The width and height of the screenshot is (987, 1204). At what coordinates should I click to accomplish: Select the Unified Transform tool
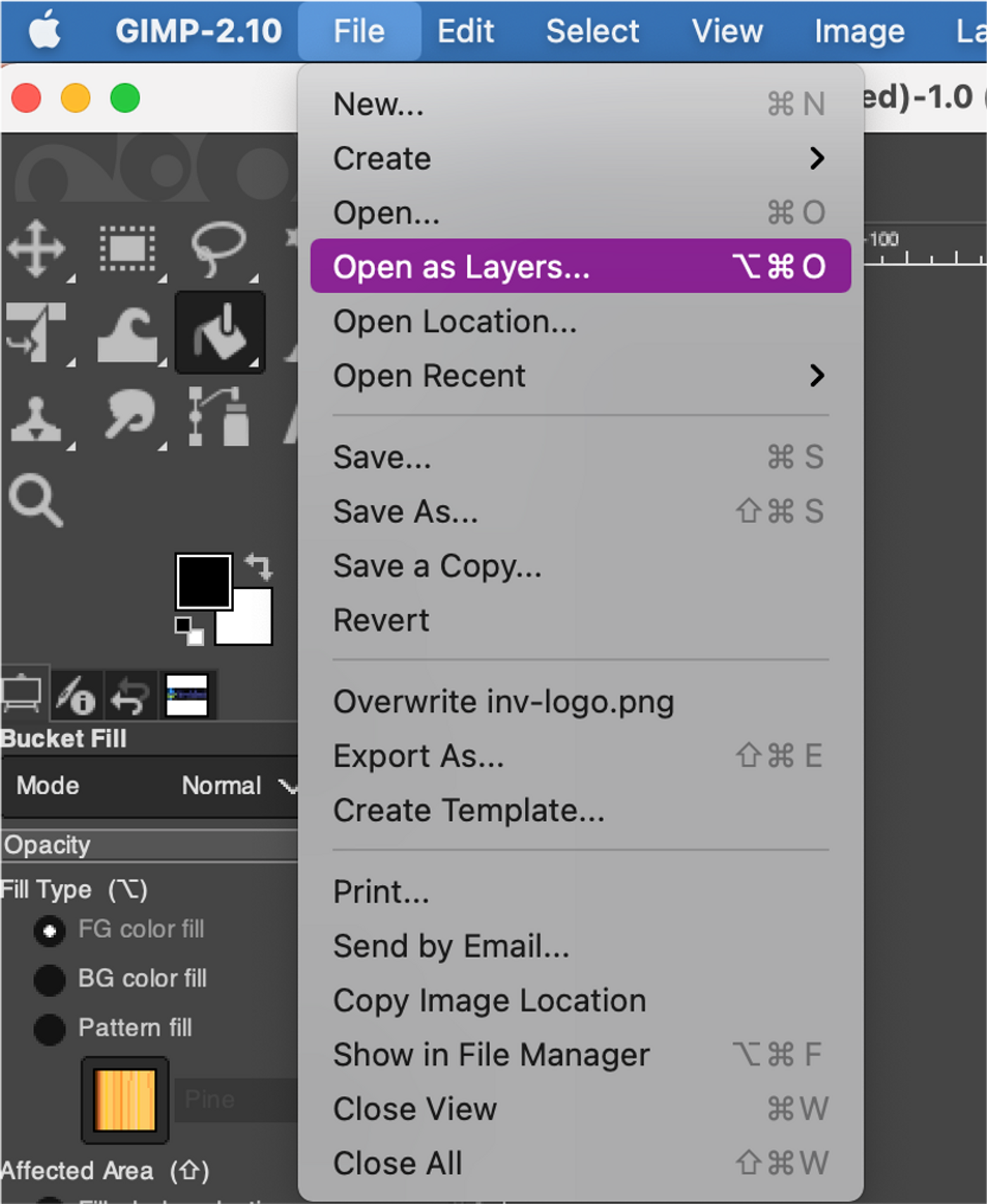tap(37, 333)
